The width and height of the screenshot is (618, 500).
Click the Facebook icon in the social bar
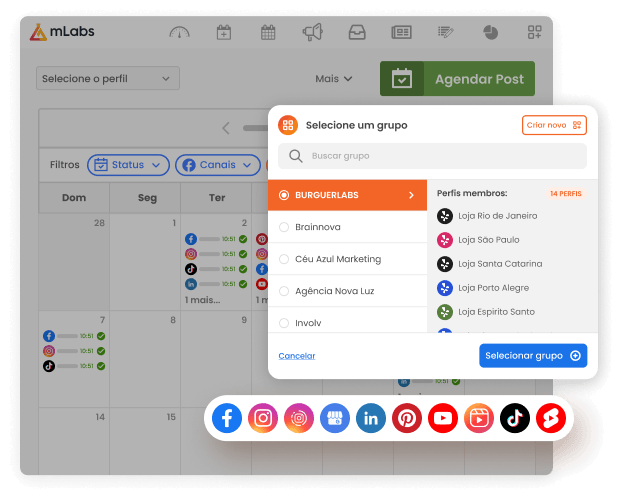tap(227, 418)
